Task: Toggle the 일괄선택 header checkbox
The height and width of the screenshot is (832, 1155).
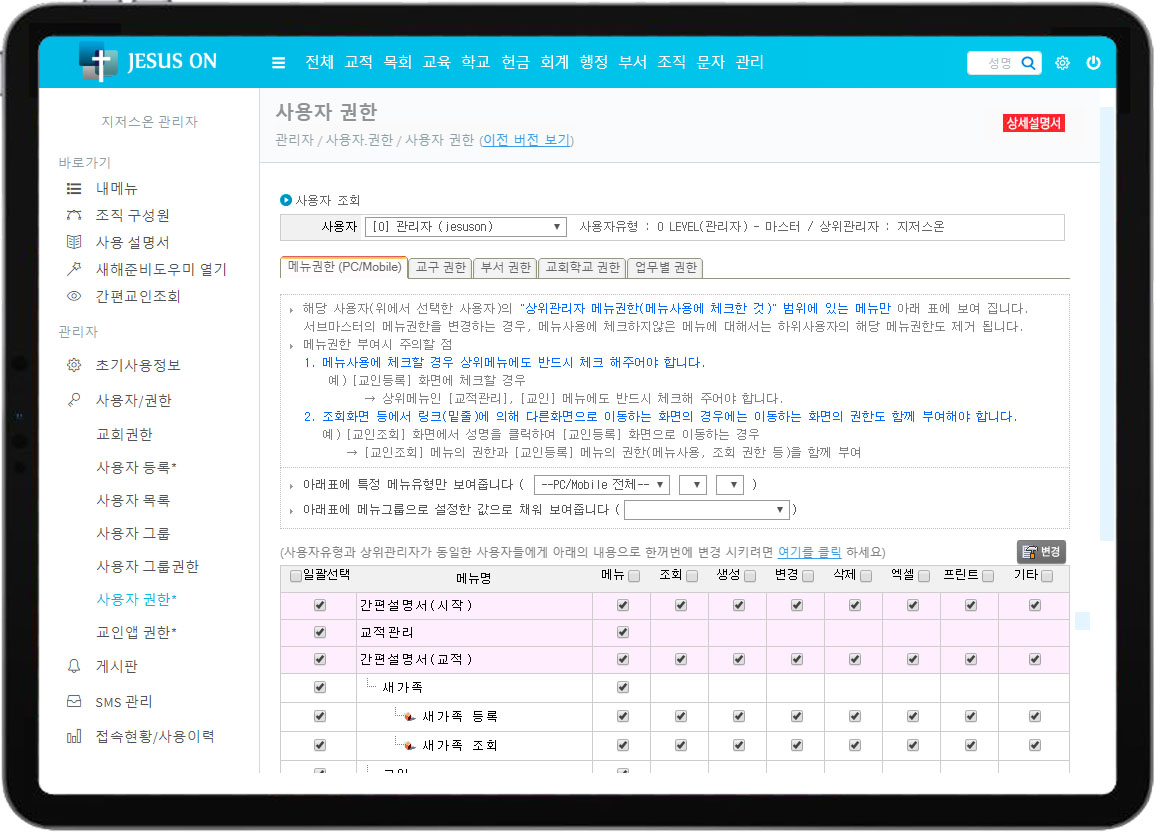Action: [295, 576]
